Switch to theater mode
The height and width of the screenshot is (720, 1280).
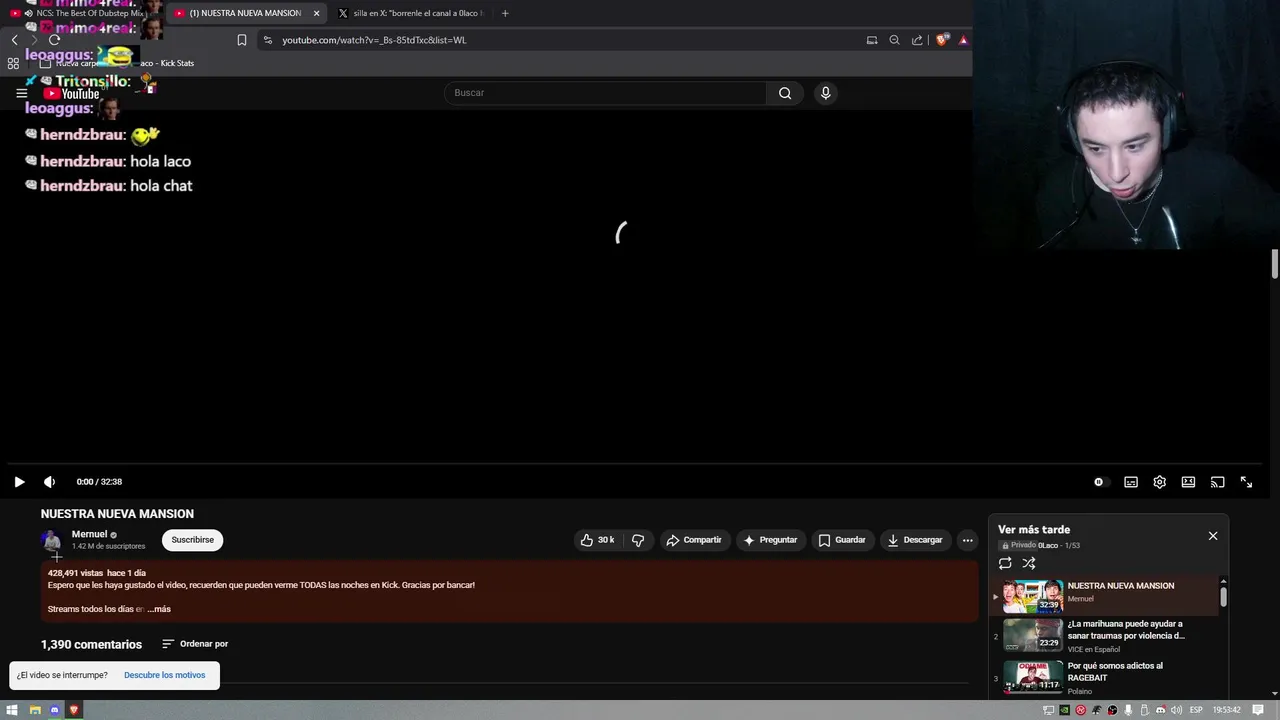[x=1188, y=482]
